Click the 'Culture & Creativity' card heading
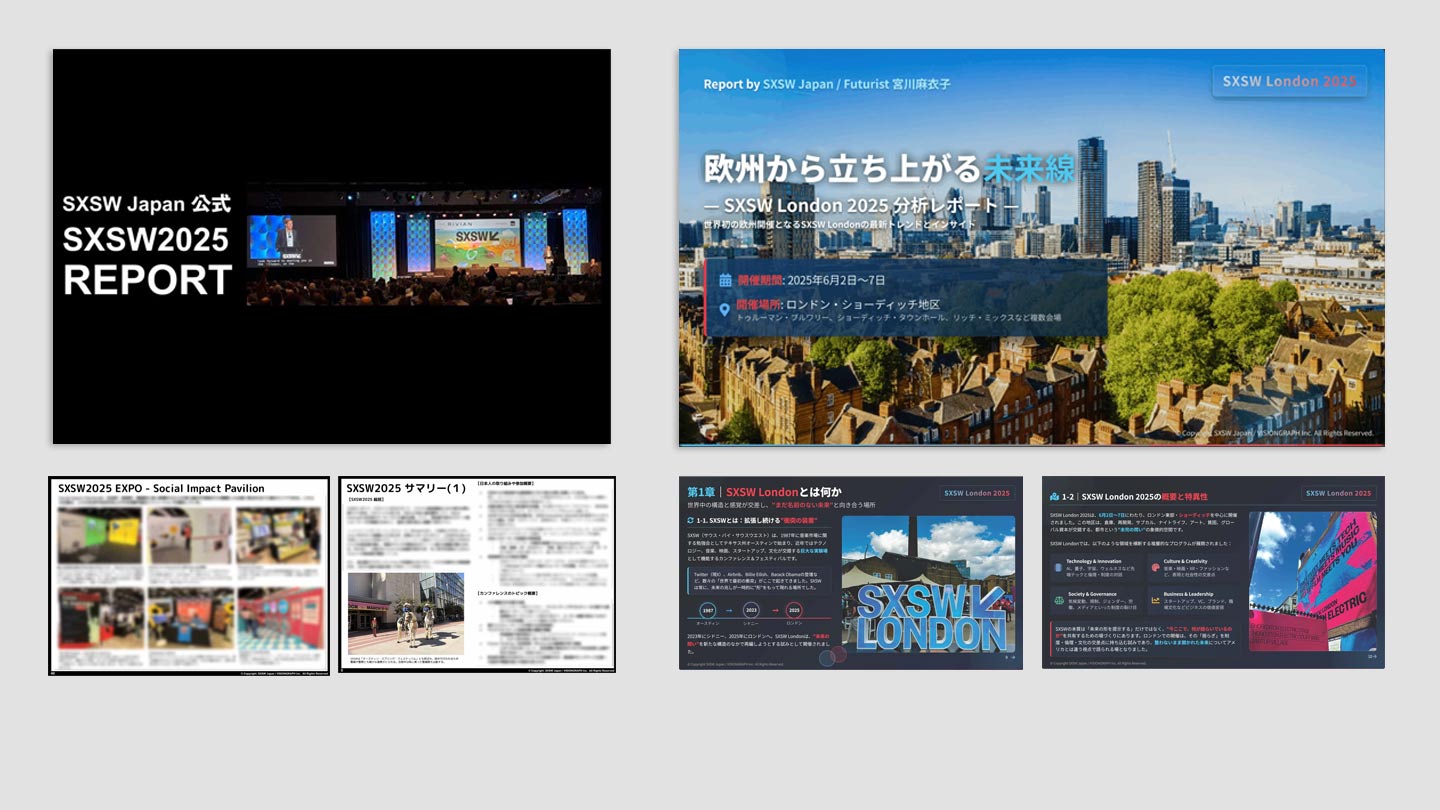1440x810 pixels. coord(1185,561)
